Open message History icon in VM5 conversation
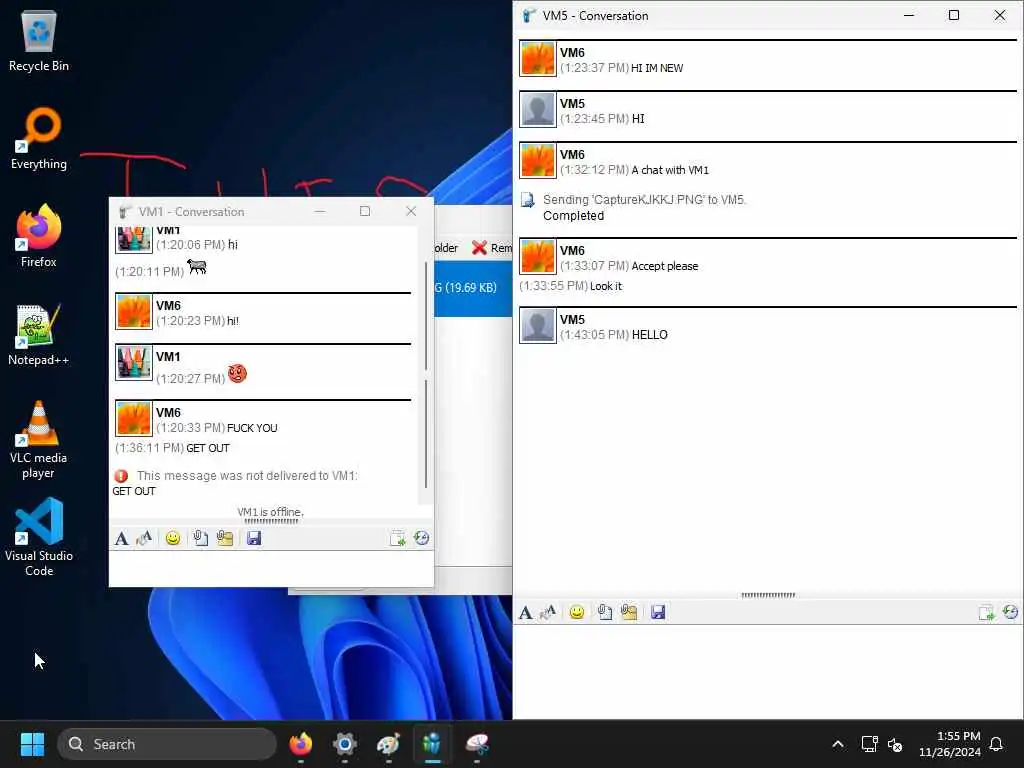This screenshot has height=768, width=1024. tap(1010, 613)
